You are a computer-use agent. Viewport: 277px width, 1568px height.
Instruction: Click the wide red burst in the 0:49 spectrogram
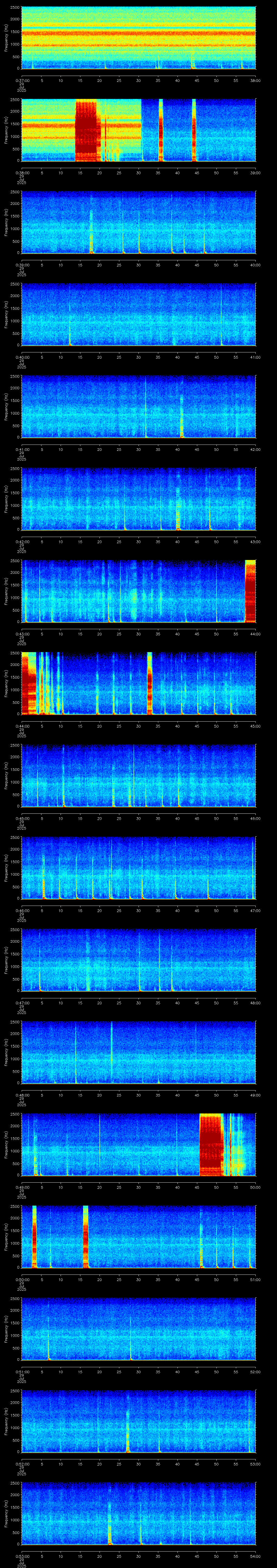tap(211, 1144)
